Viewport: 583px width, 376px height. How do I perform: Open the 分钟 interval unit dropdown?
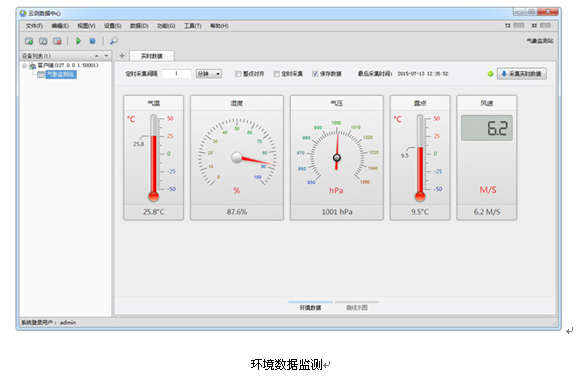click(x=209, y=74)
